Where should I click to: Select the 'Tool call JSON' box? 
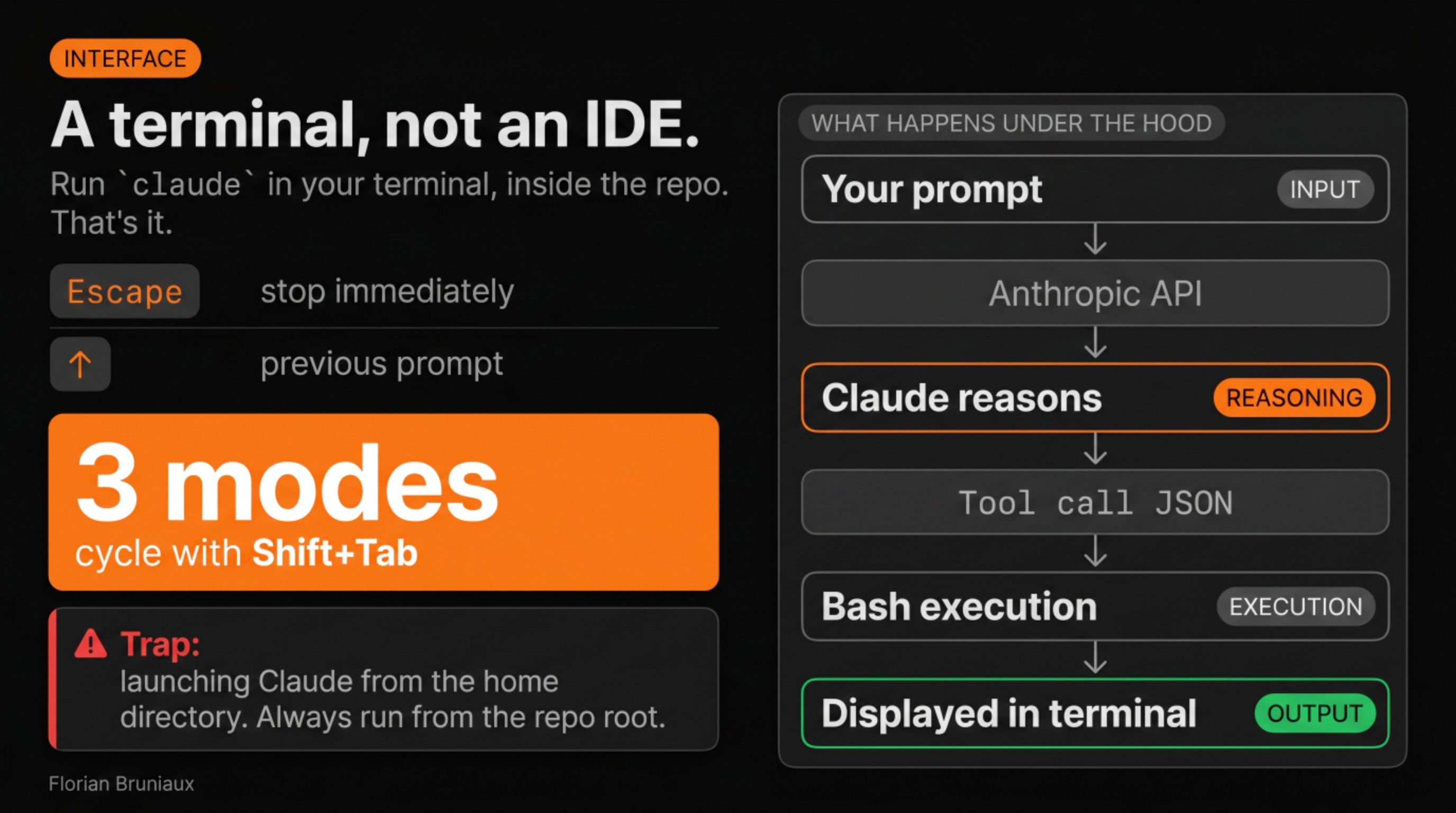pos(1095,502)
